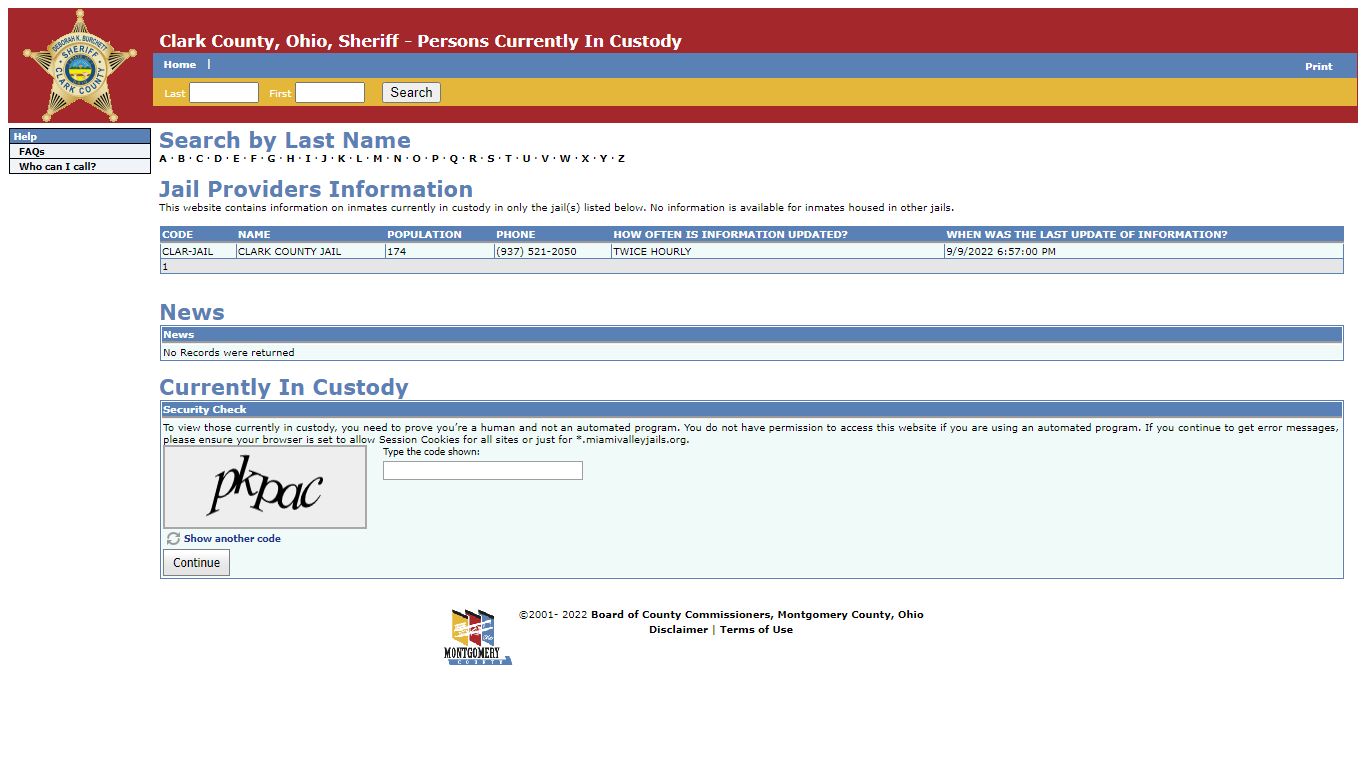Browse last names starting with O

[416, 158]
